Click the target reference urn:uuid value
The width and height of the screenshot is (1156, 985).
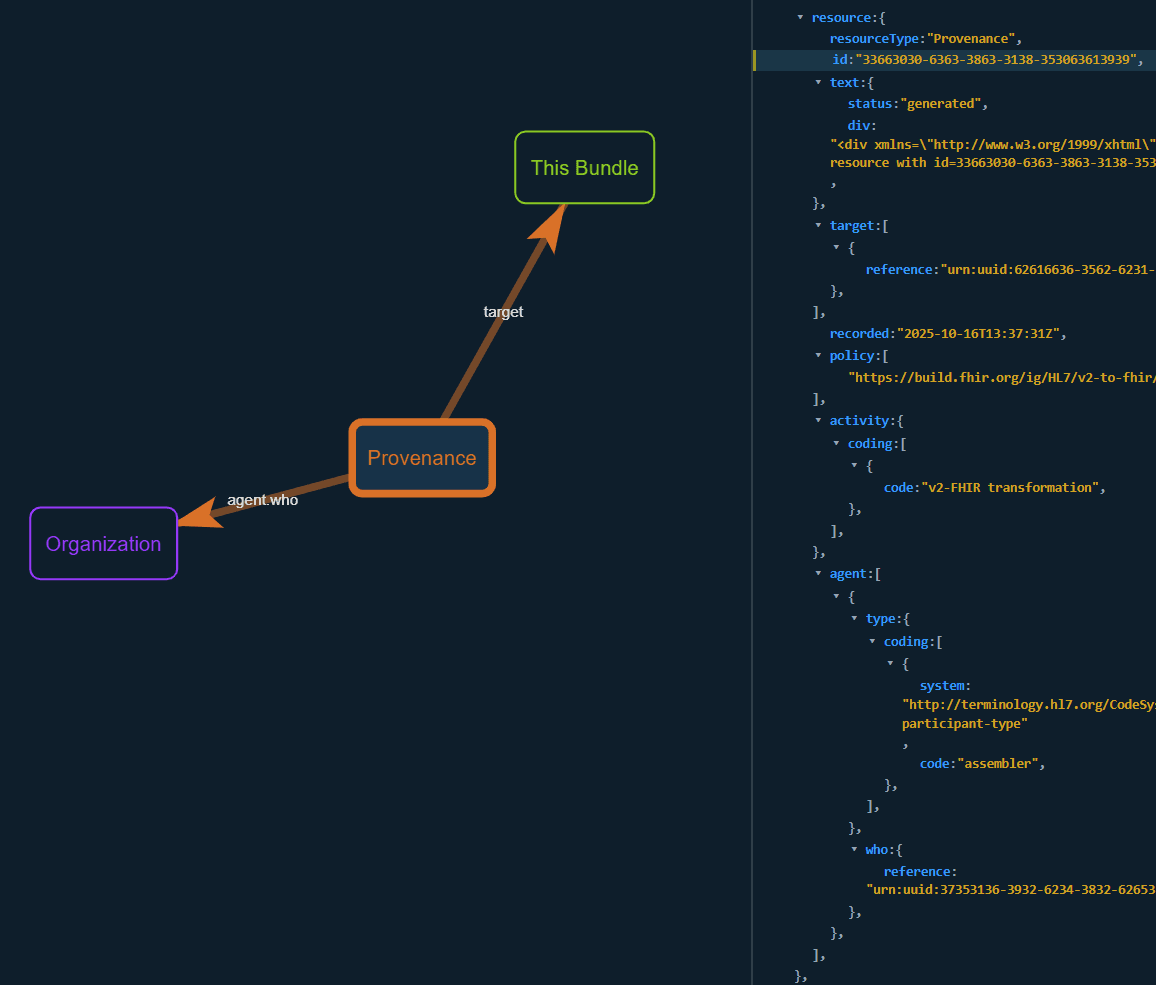point(1048,269)
